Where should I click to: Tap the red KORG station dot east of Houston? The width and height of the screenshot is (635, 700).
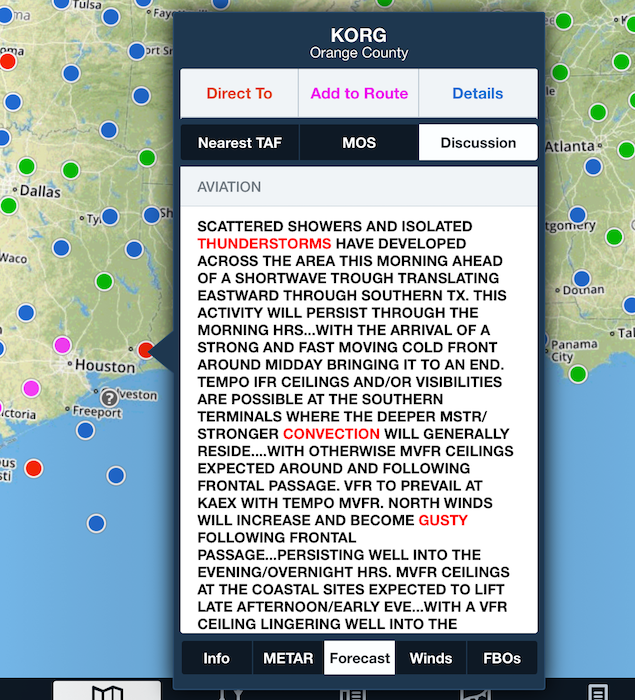coord(146,350)
